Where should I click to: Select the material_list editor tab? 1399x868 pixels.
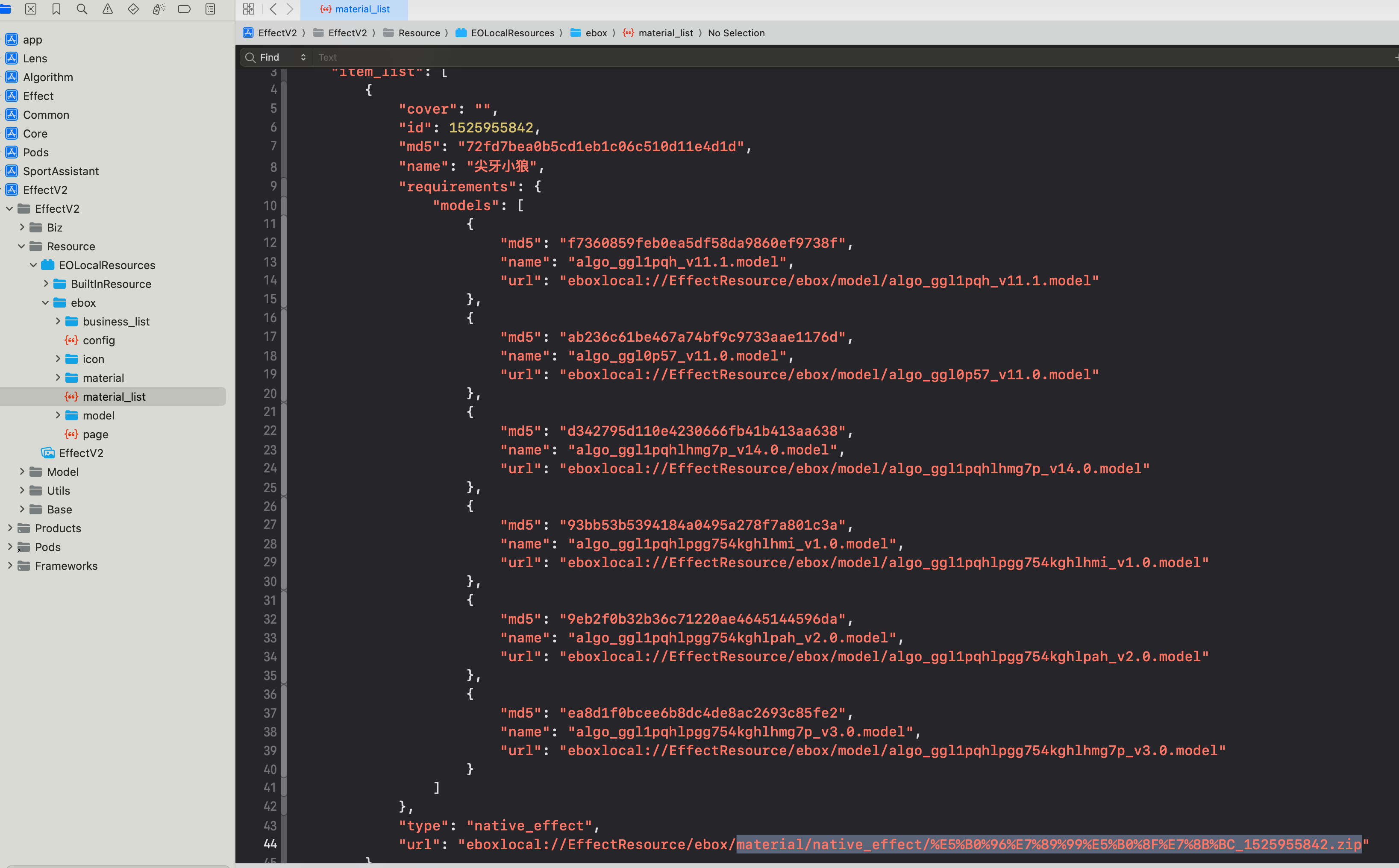pyautogui.click(x=355, y=9)
